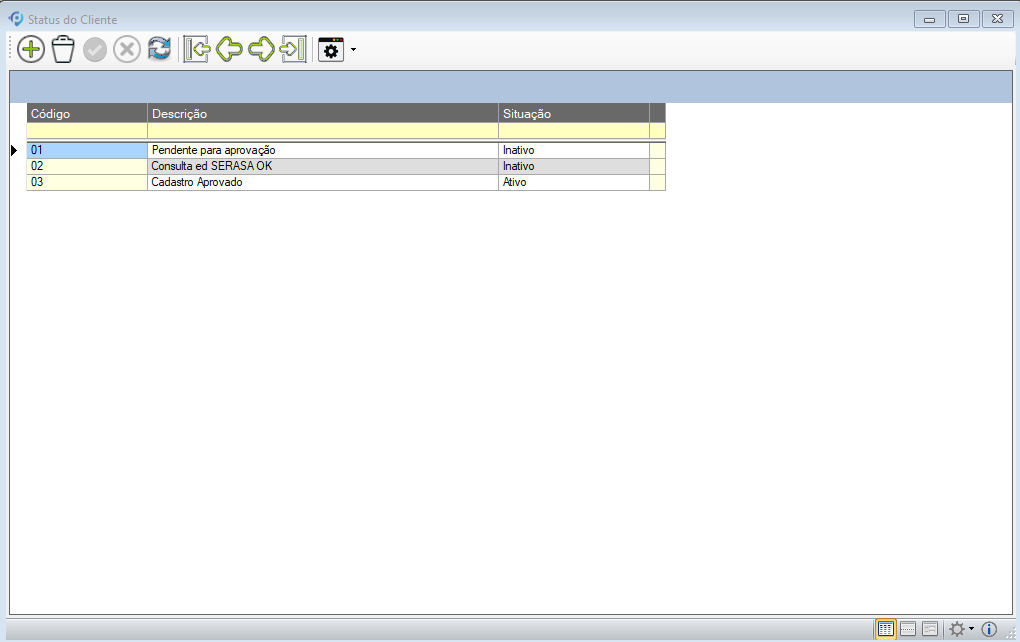Switch to split view mode in status bar
This screenshot has height=642, width=1020.
click(x=908, y=629)
